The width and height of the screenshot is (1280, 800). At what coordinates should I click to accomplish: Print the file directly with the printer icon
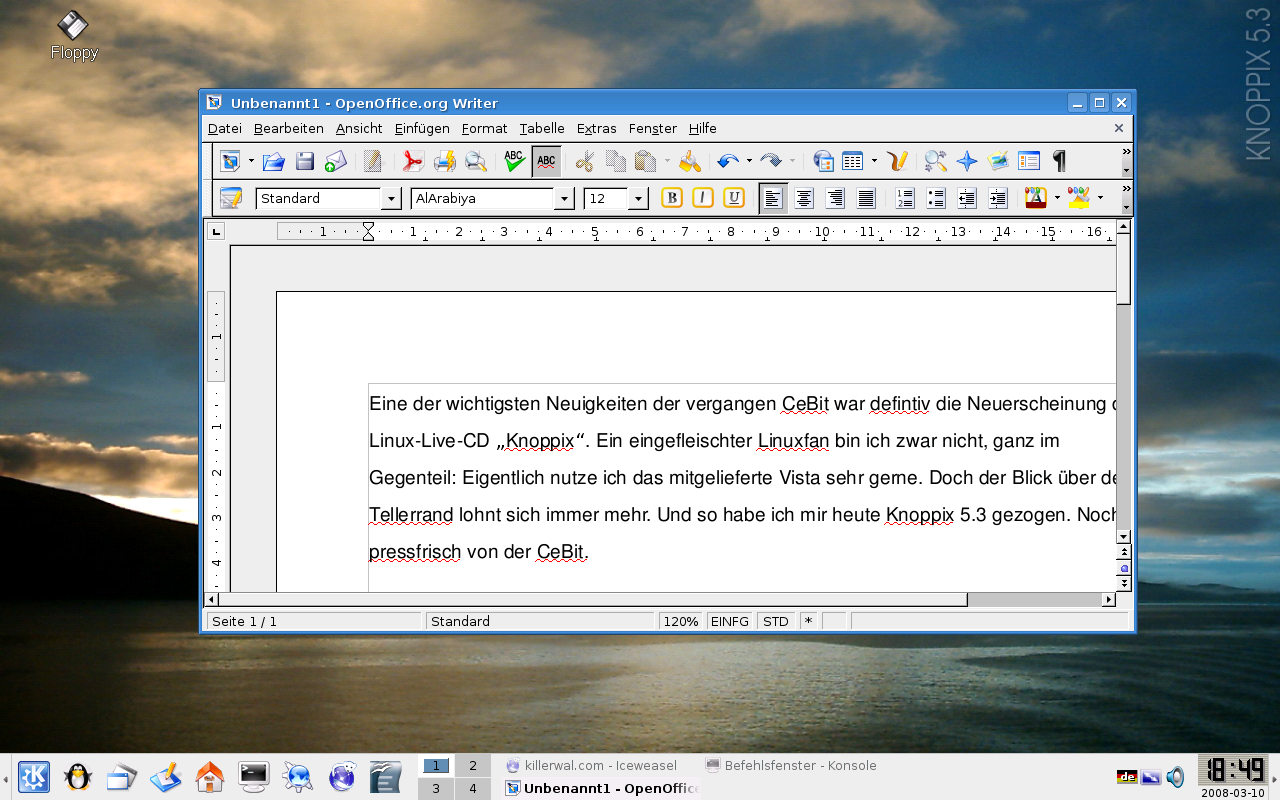tap(445, 161)
